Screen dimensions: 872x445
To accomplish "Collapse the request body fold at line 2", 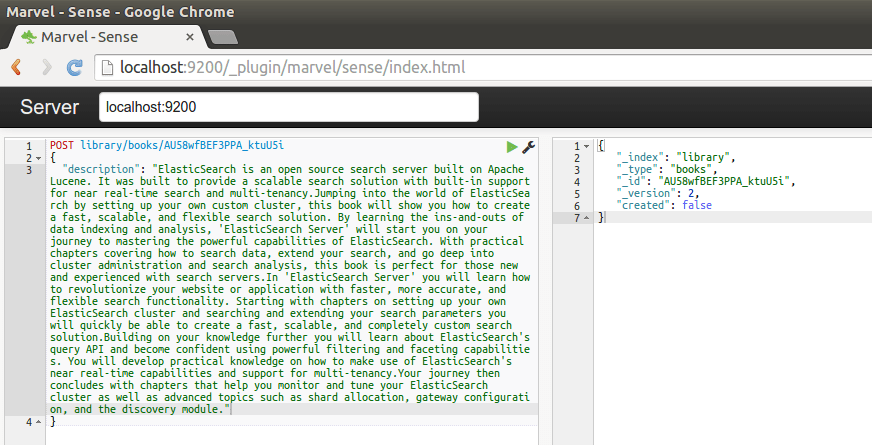I will (x=38, y=158).
